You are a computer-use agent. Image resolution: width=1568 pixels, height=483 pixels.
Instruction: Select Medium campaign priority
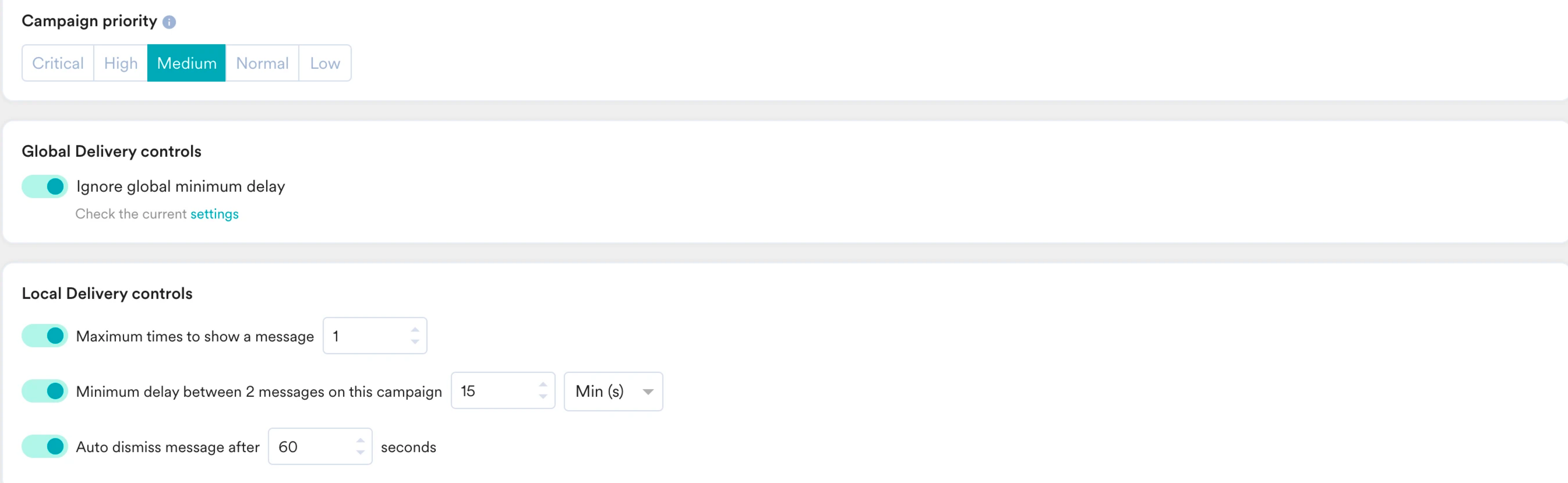[x=186, y=63]
